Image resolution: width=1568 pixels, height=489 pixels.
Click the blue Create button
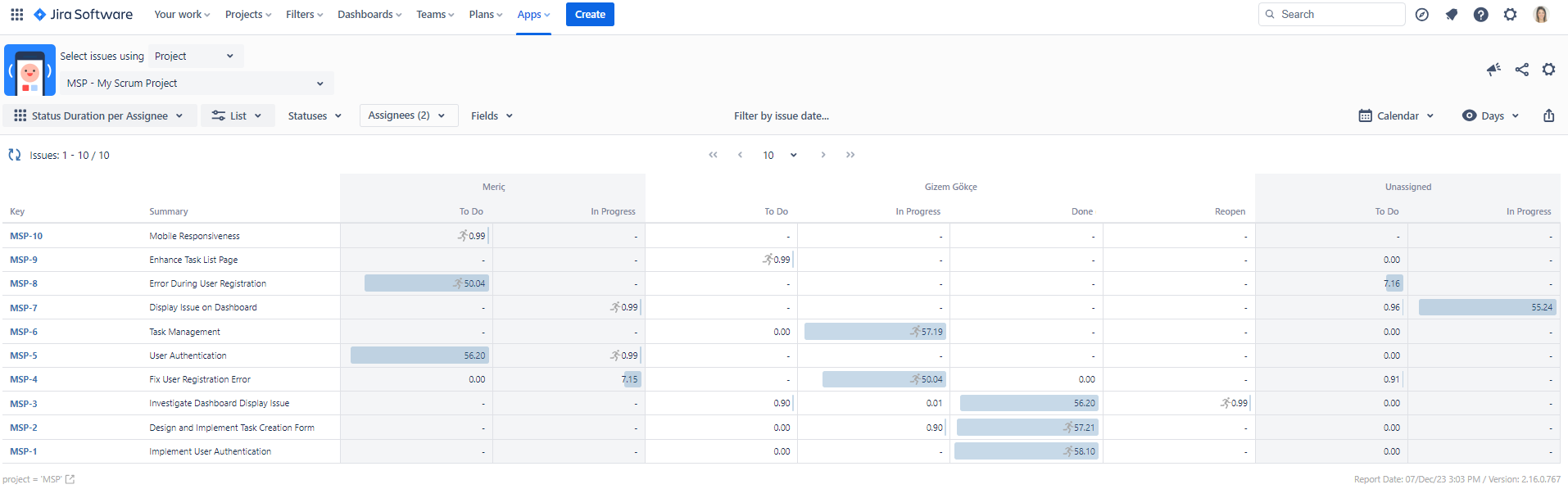pos(590,15)
